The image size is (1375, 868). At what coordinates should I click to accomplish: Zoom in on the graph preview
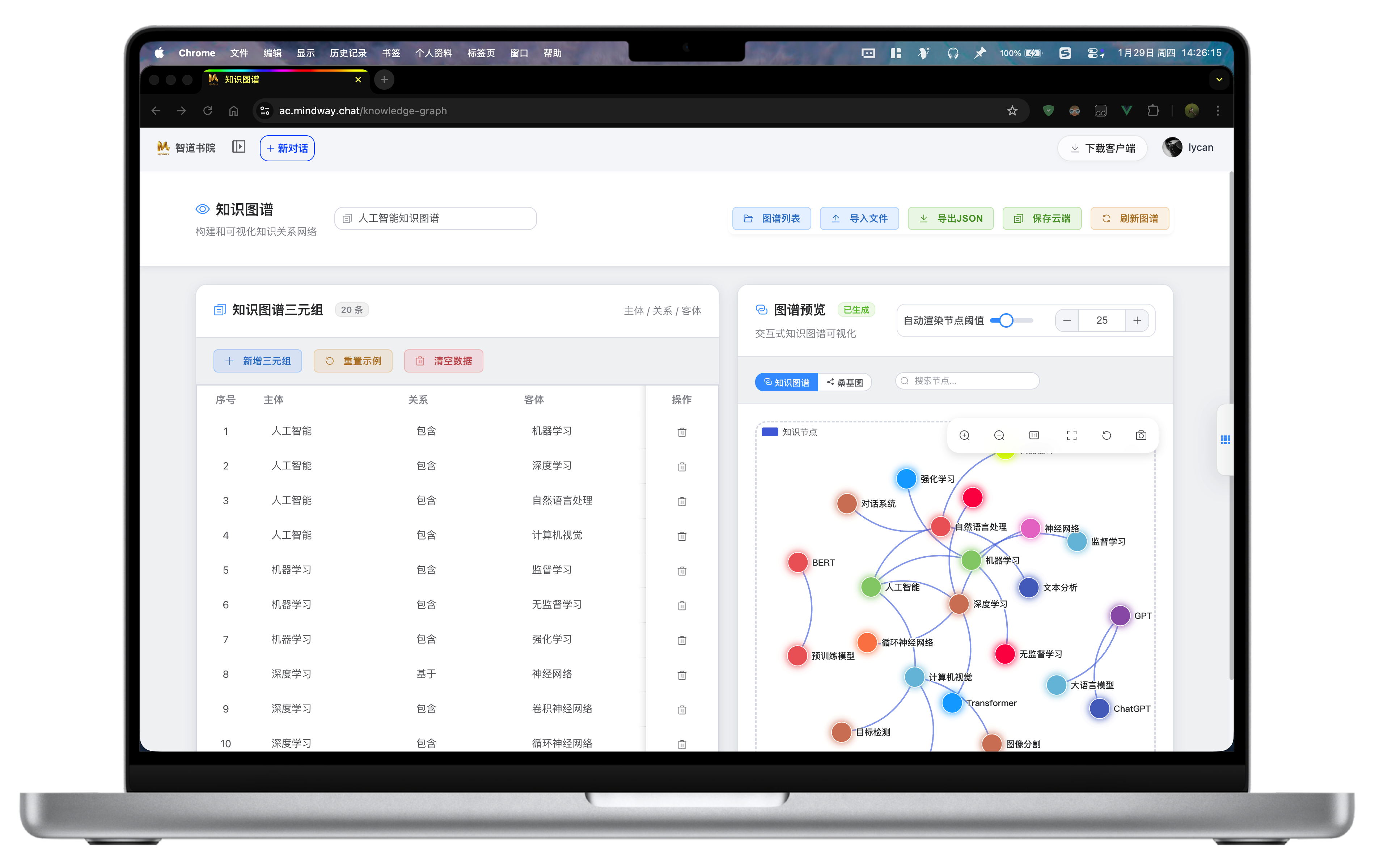click(964, 435)
